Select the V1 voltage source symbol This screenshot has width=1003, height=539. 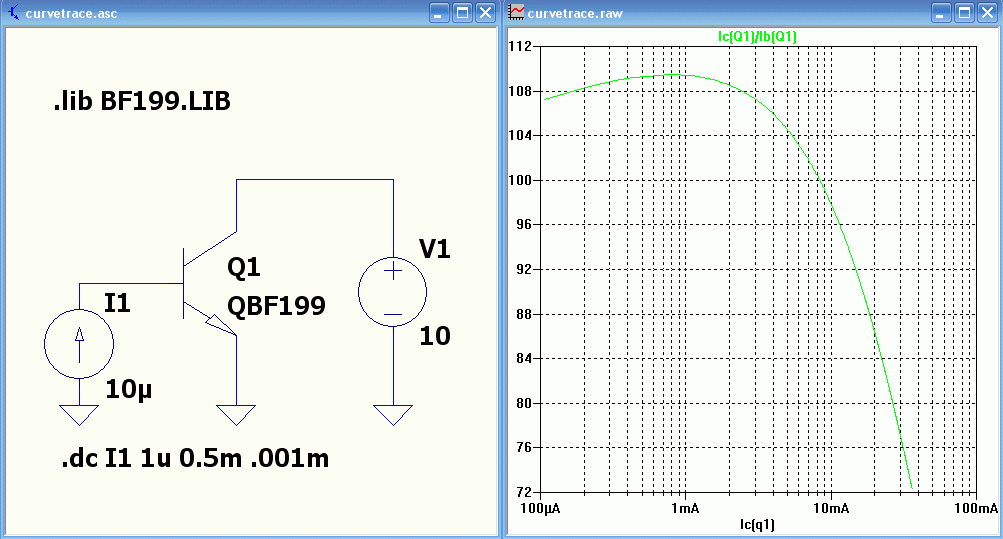pos(393,292)
